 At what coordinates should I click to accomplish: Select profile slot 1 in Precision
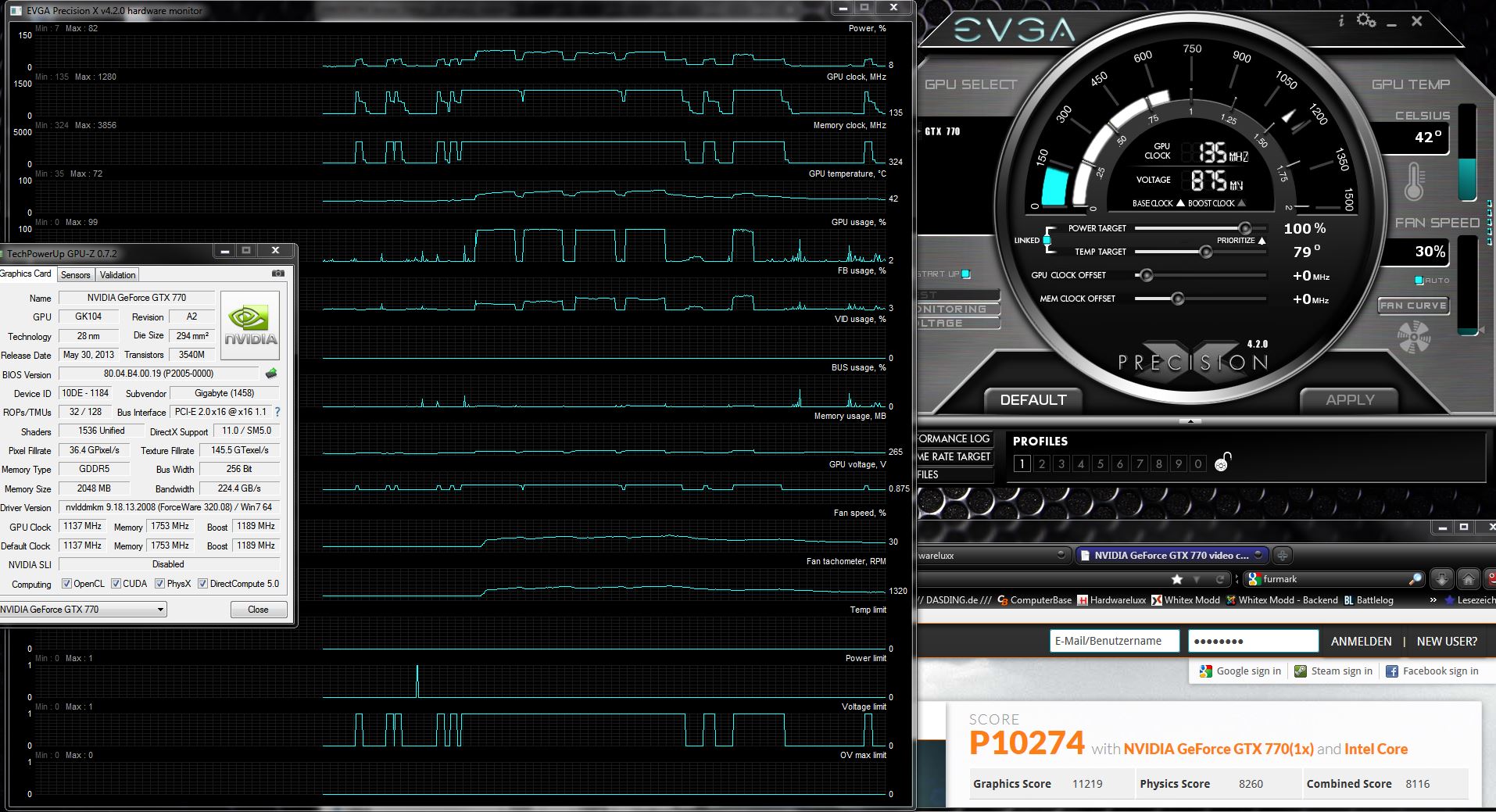point(1022,463)
